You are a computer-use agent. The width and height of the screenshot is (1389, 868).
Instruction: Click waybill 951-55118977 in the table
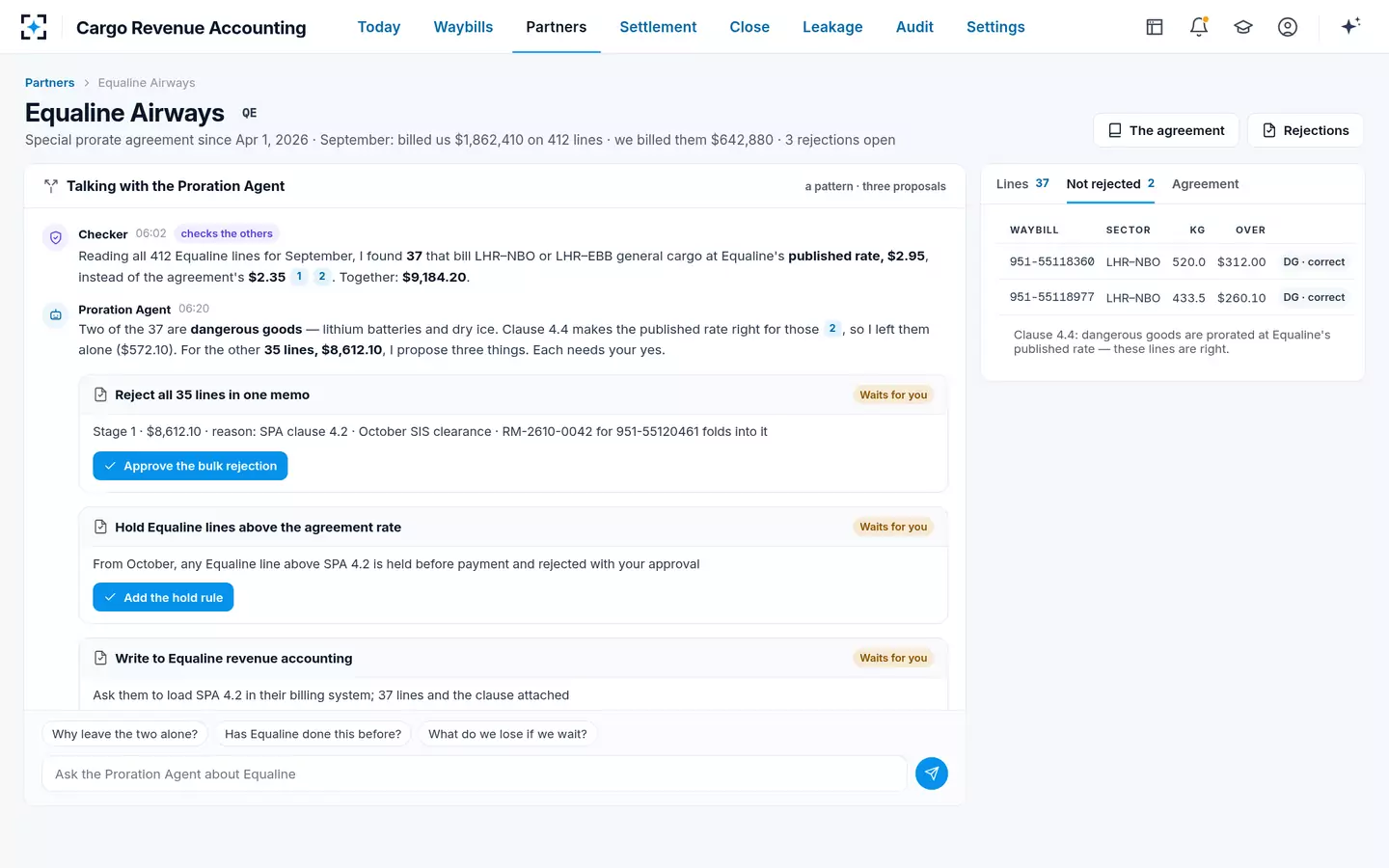(x=1051, y=298)
